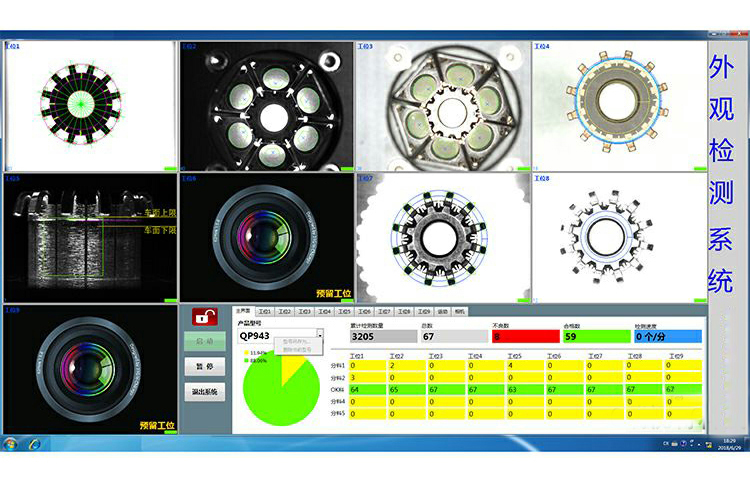Viewport: 750px width, 485px height.
Task: Launch Internet Explorer from the taskbar
Action: point(33,443)
